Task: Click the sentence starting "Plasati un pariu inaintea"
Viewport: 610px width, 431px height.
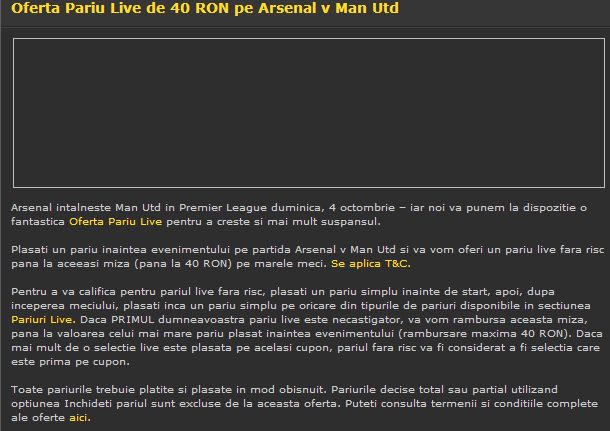Action: (x=307, y=257)
